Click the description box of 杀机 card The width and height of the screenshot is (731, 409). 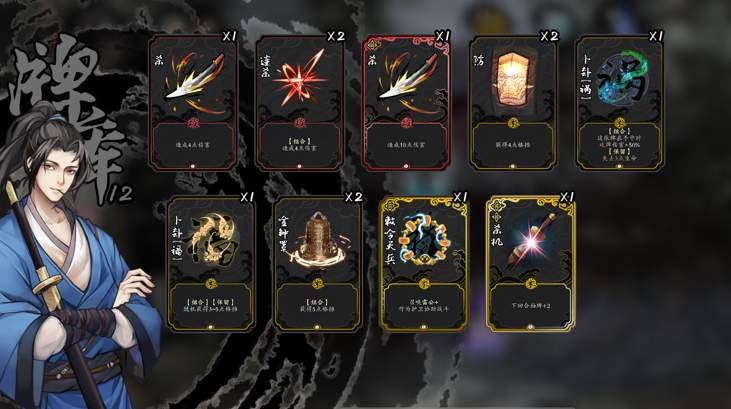point(530,305)
